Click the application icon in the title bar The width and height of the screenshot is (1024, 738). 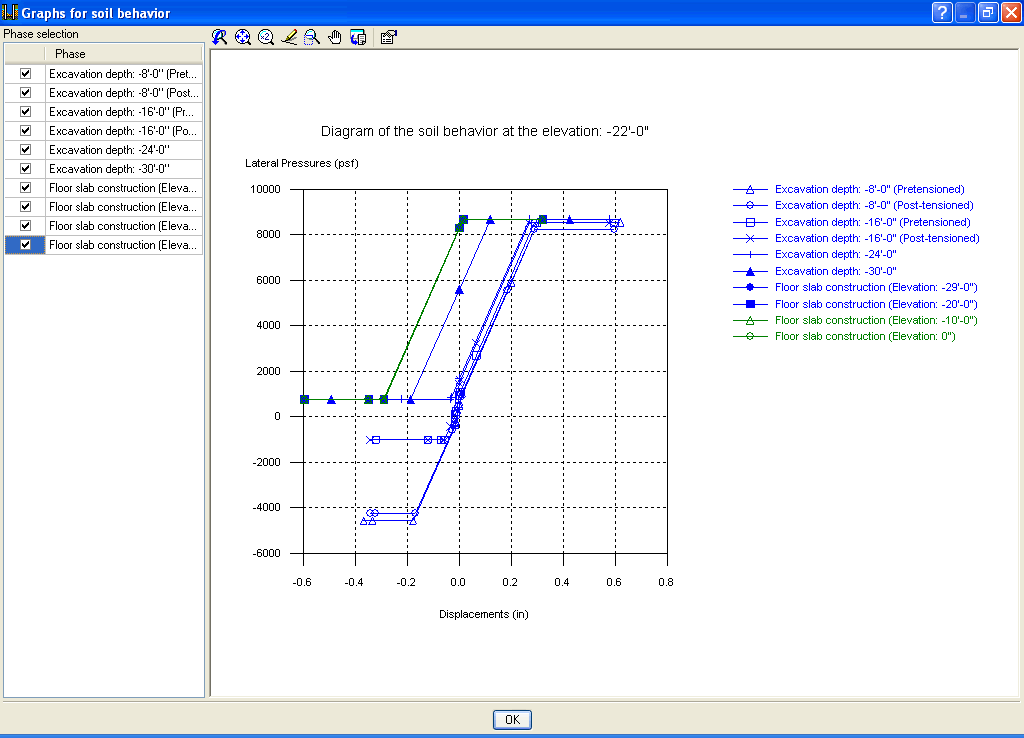[x=10, y=12]
